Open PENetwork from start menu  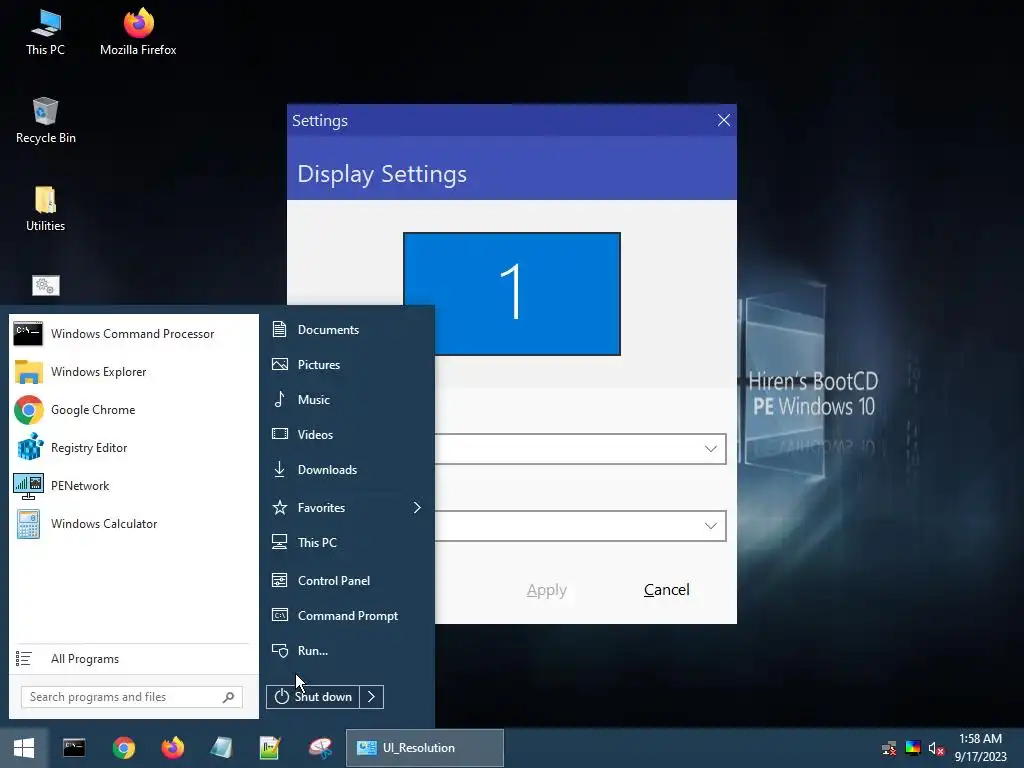click(133, 486)
